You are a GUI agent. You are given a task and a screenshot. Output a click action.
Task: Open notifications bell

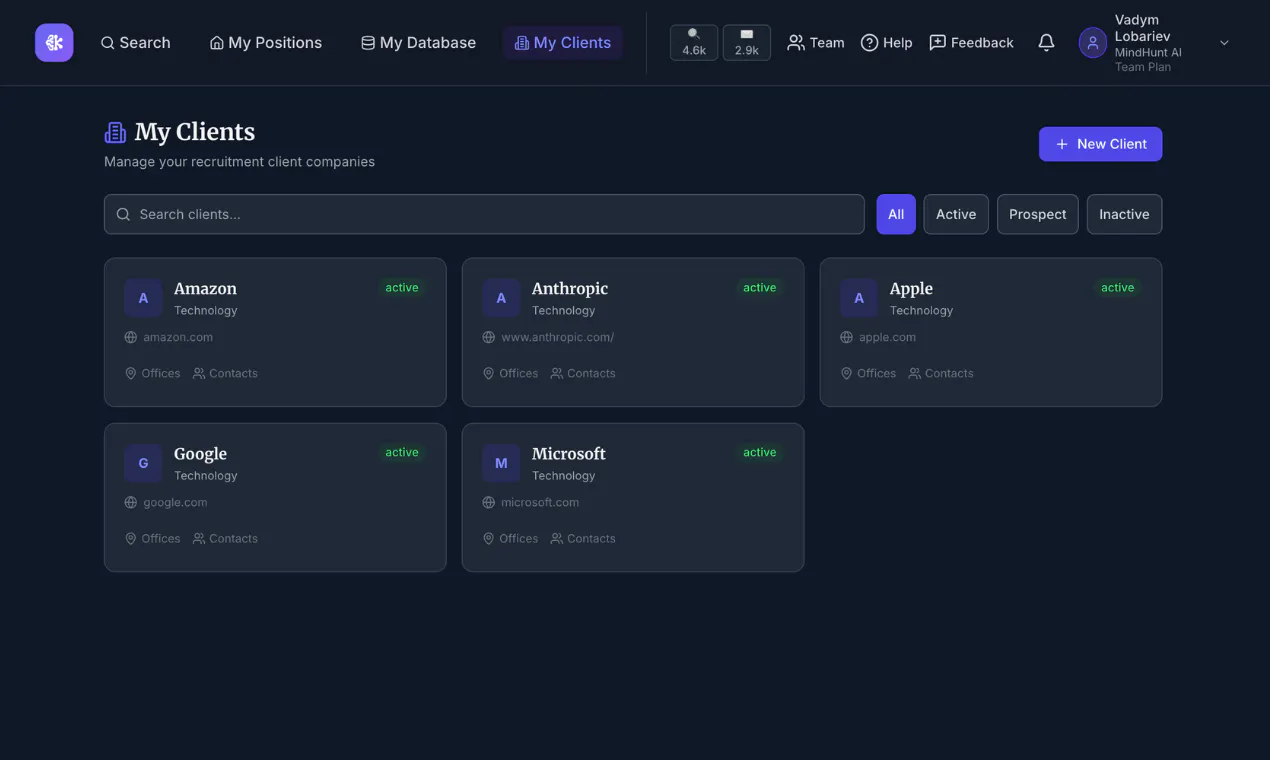pyautogui.click(x=1046, y=43)
